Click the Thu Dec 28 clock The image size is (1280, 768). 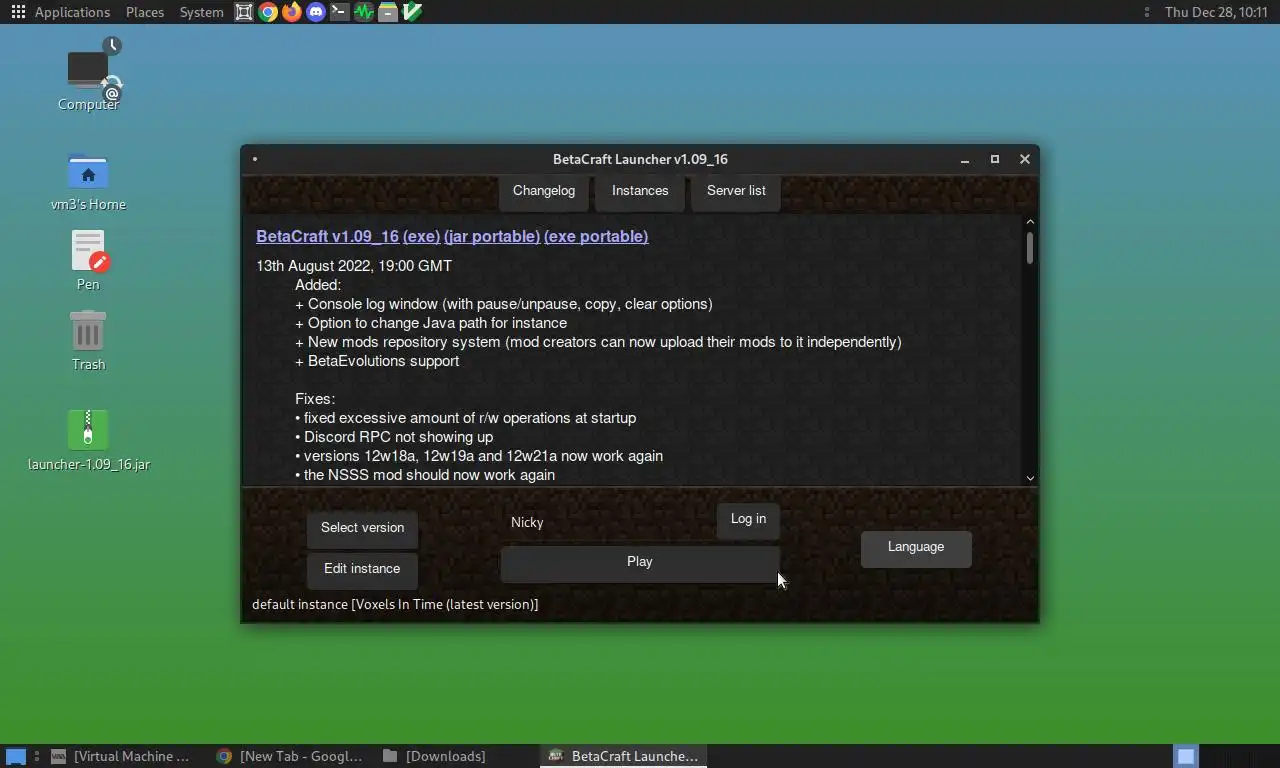[1216, 12]
